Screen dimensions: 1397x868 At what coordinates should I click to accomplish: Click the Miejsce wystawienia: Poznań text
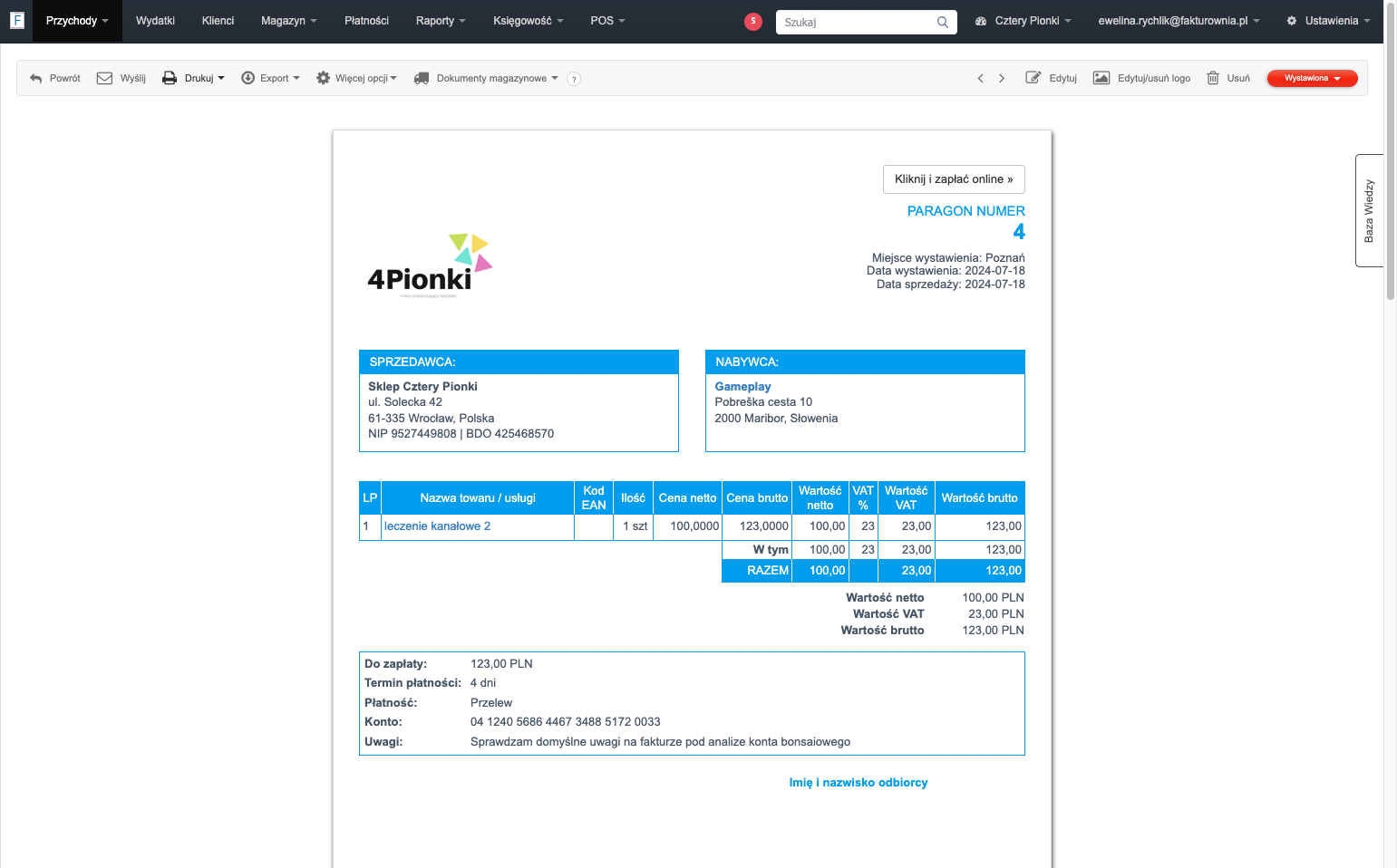point(948,258)
